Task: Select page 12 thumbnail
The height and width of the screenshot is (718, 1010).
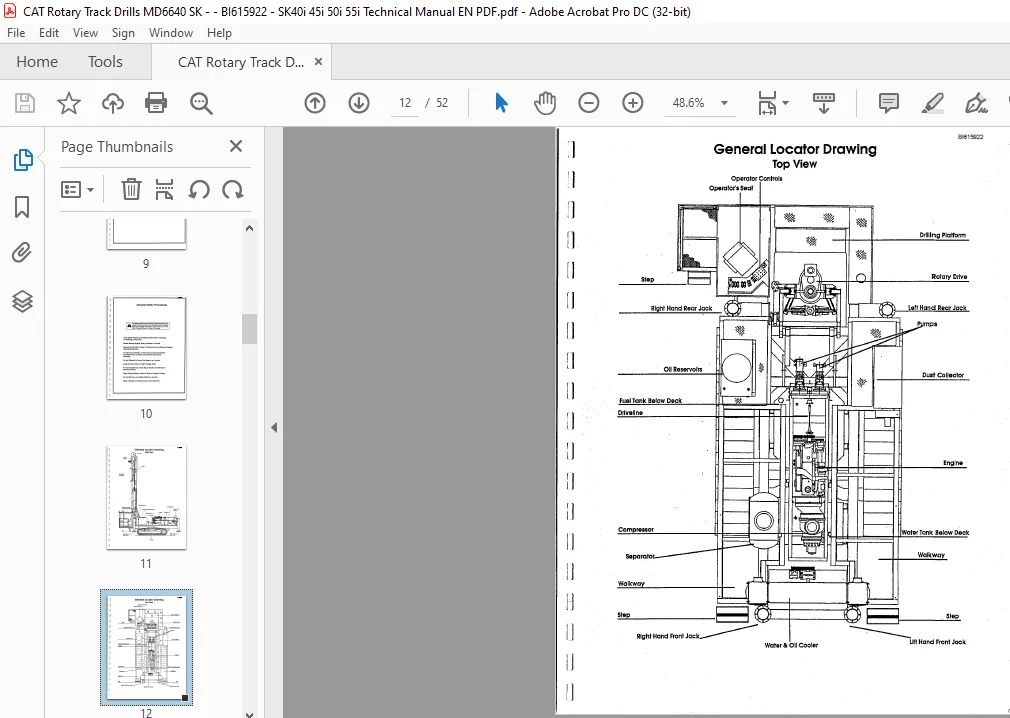Action: coord(146,647)
